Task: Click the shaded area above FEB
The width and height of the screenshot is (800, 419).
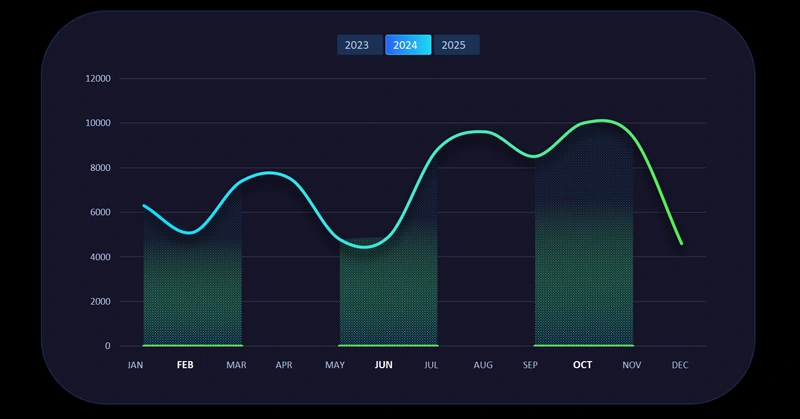Action: coord(192,290)
